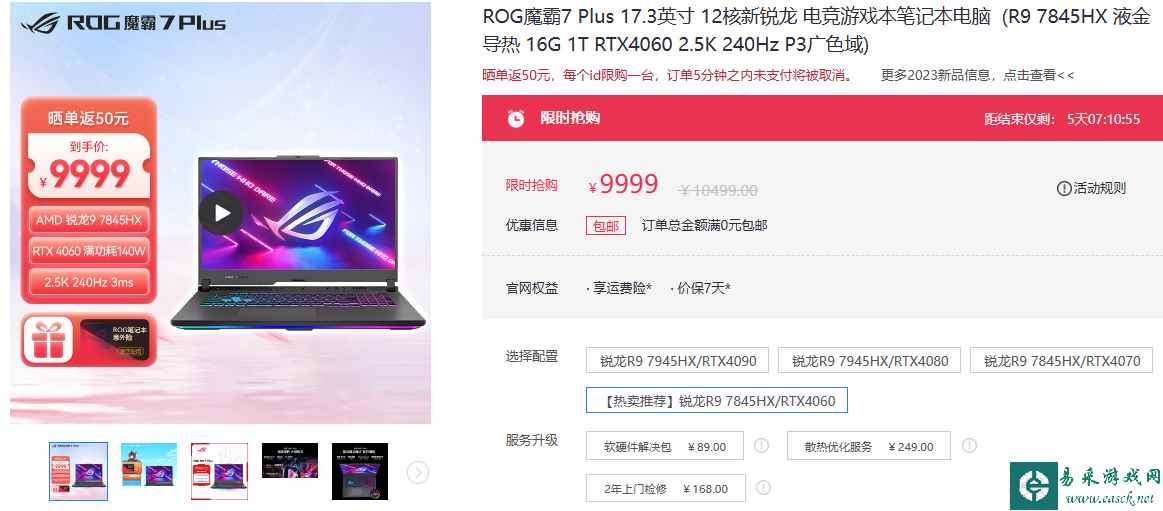
Task: Open 活动规则 info icon
Action: tap(1064, 188)
